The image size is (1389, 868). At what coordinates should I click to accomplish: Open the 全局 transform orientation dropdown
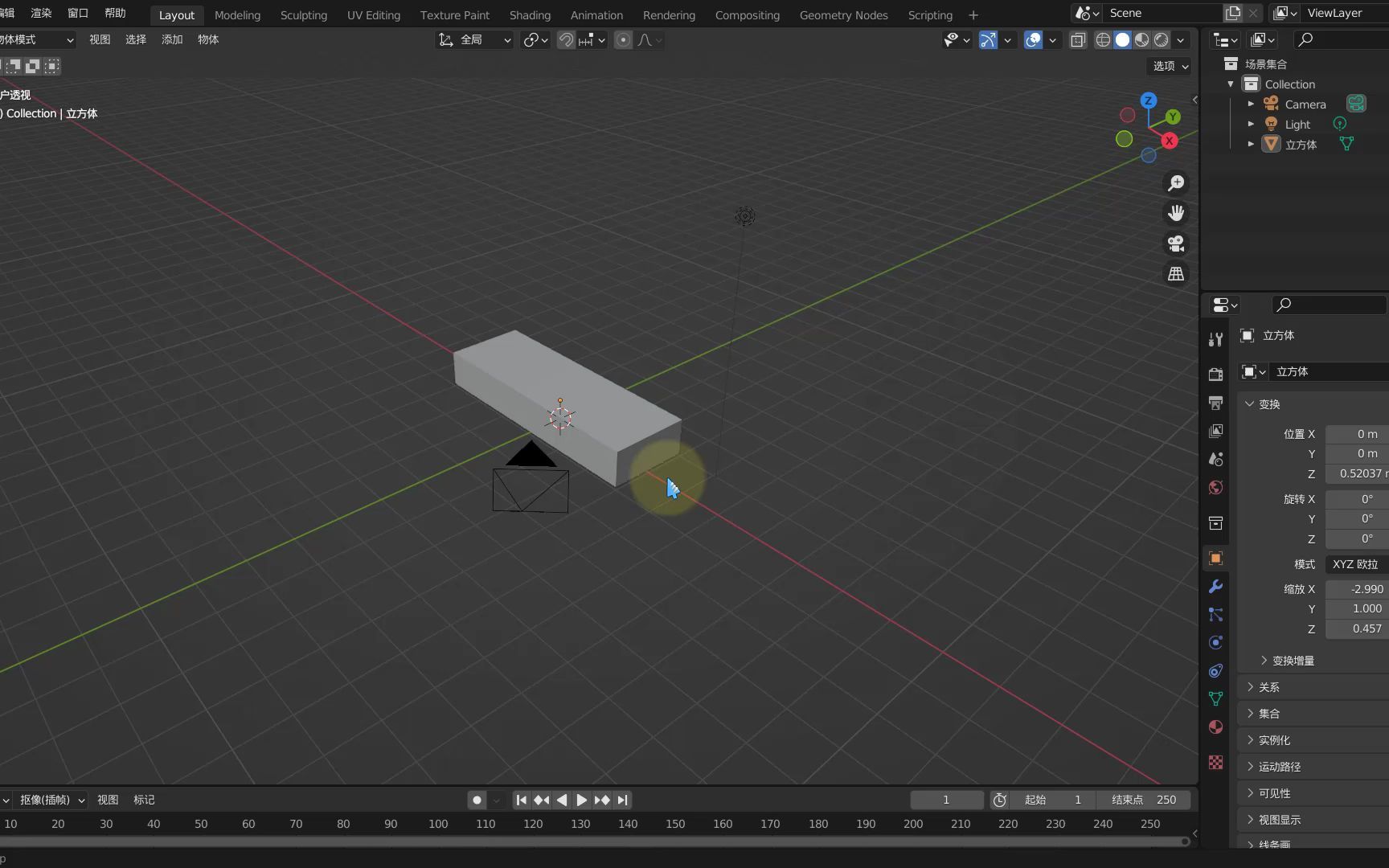point(474,39)
